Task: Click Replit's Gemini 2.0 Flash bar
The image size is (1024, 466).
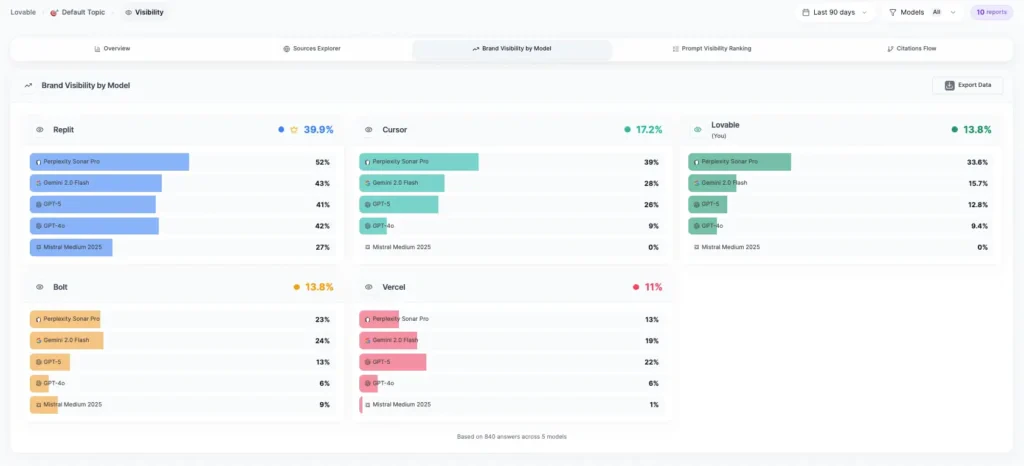Action: tap(96, 183)
